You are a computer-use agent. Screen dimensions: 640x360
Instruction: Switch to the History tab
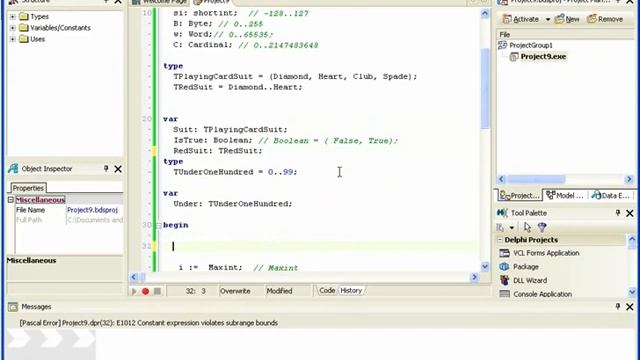351,291
